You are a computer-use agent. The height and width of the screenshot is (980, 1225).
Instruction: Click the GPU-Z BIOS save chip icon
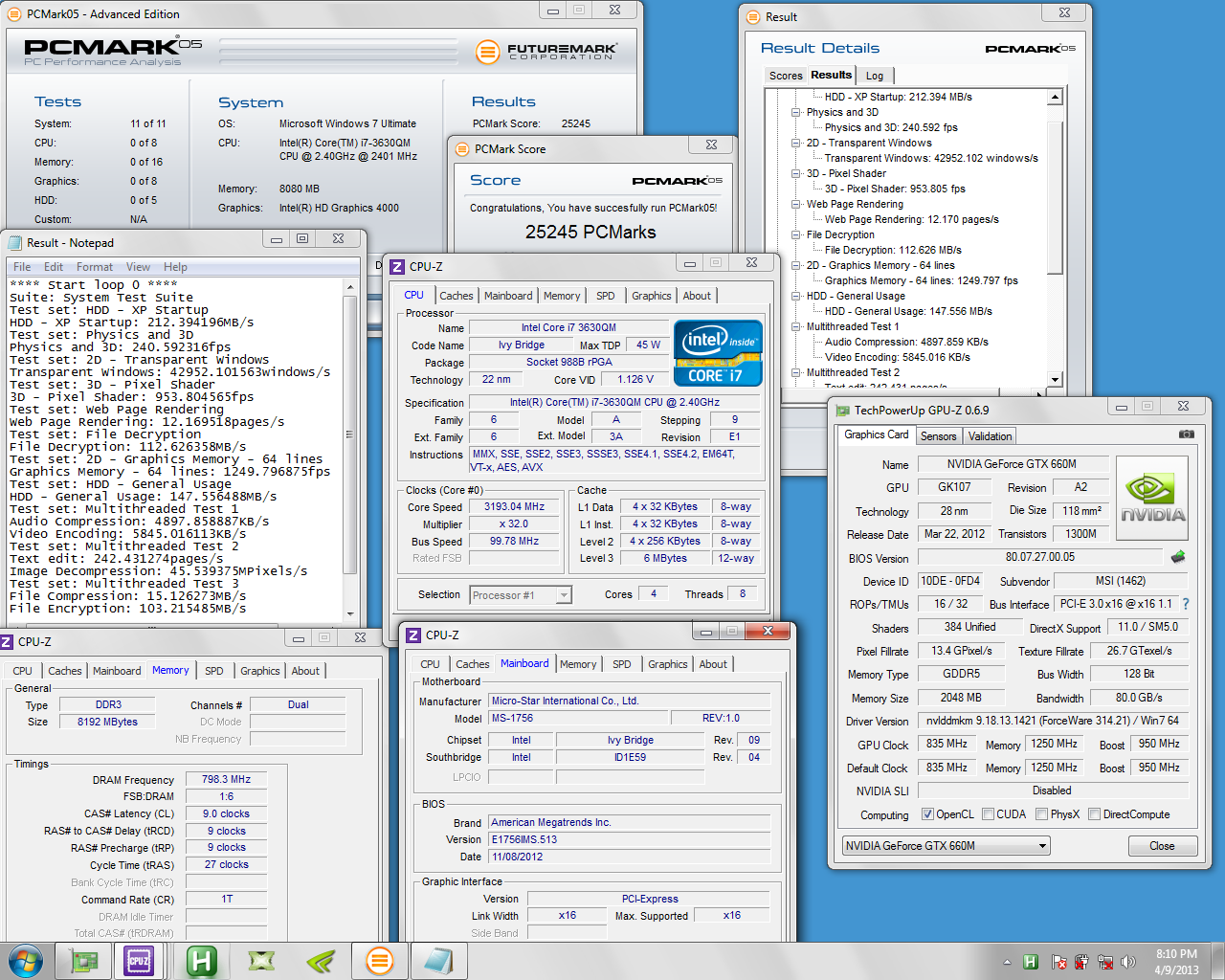click(x=1178, y=556)
